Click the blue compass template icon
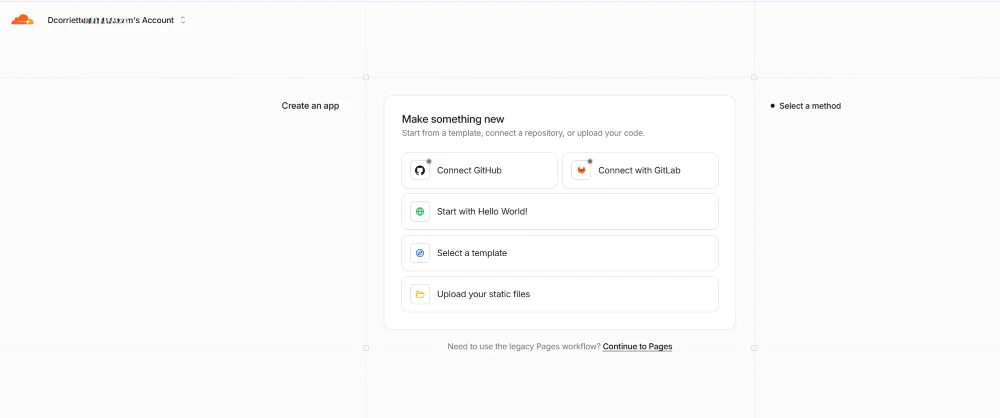Image resolution: width=1000 pixels, height=418 pixels. 420,253
